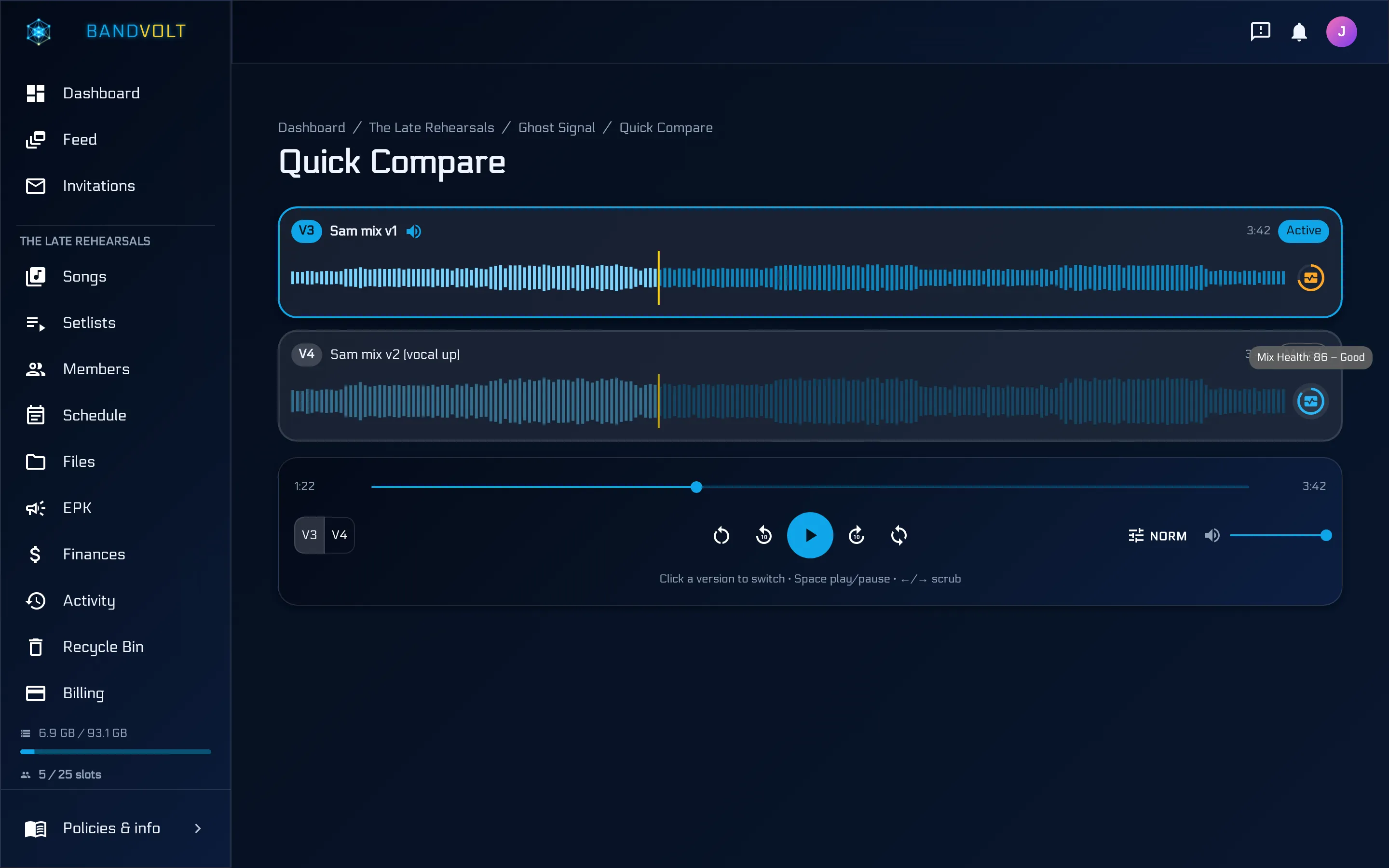Click the BandVolt logo icon
The width and height of the screenshot is (1389, 868).
pyautogui.click(x=39, y=31)
